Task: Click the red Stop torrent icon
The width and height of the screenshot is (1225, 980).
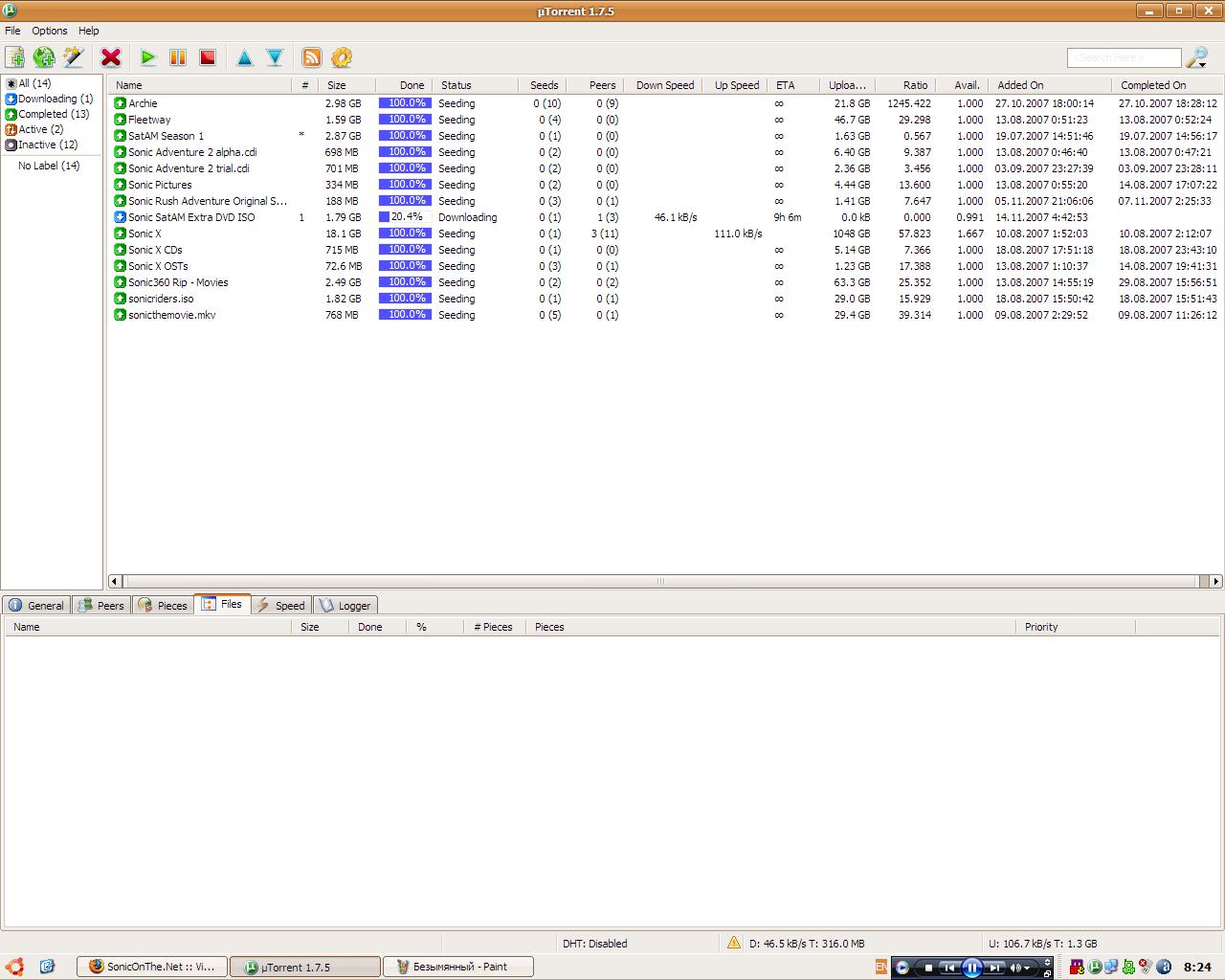Action: pyautogui.click(x=208, y=57)
